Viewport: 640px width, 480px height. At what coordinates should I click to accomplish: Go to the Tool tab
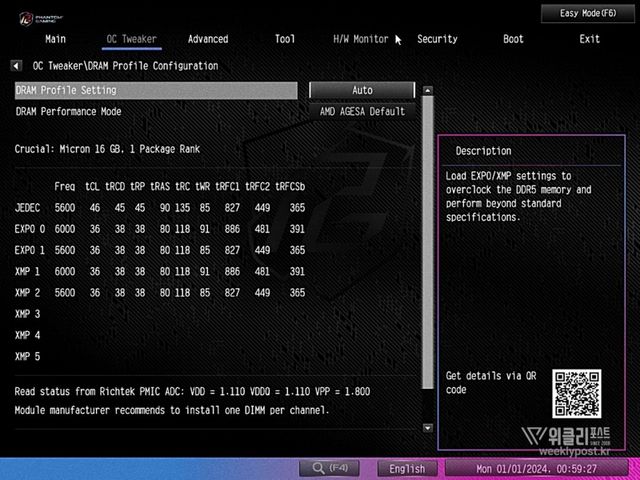(285, 39)
